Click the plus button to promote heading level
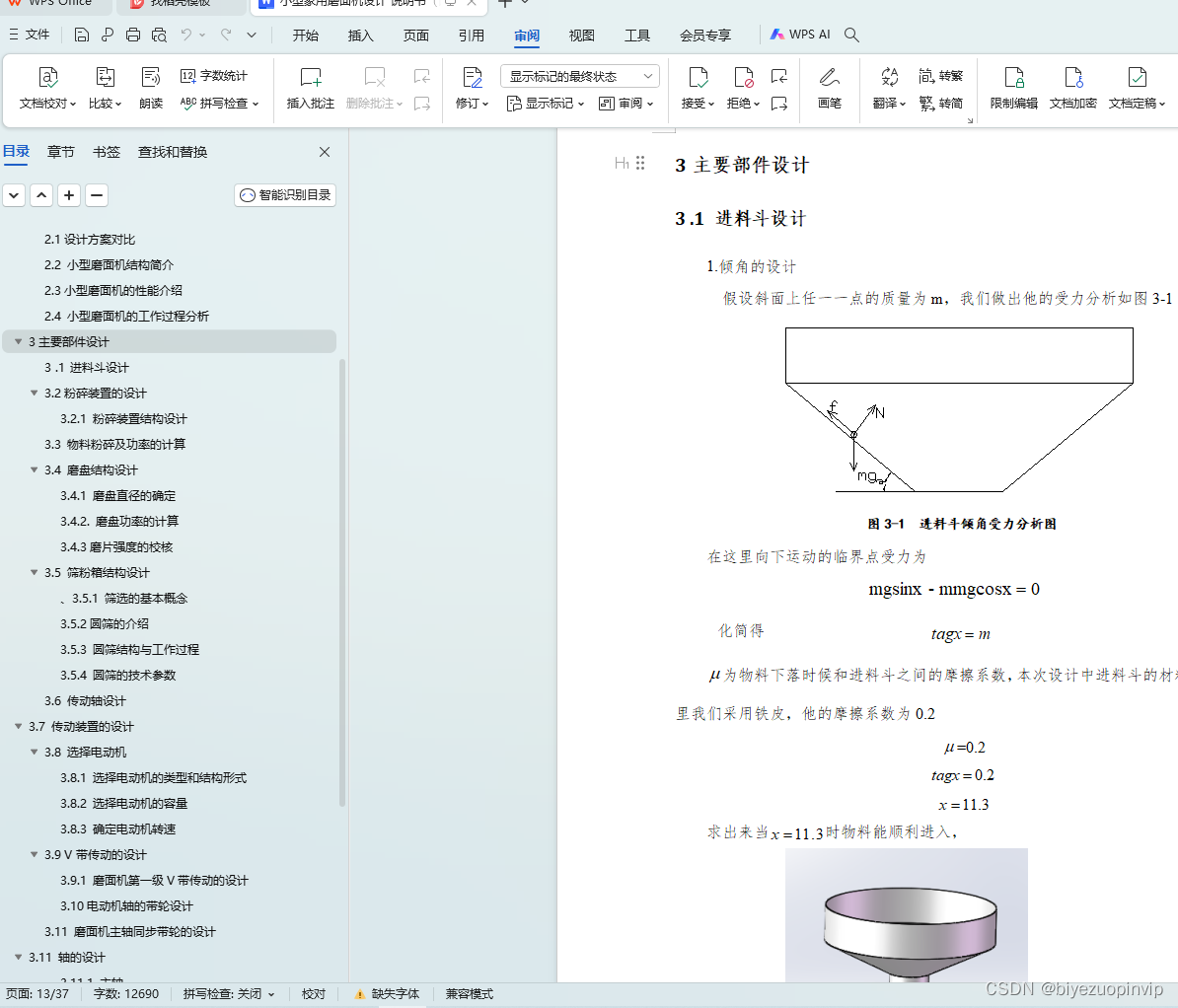The image size is (1178, 1008). [x=69, y=195]
